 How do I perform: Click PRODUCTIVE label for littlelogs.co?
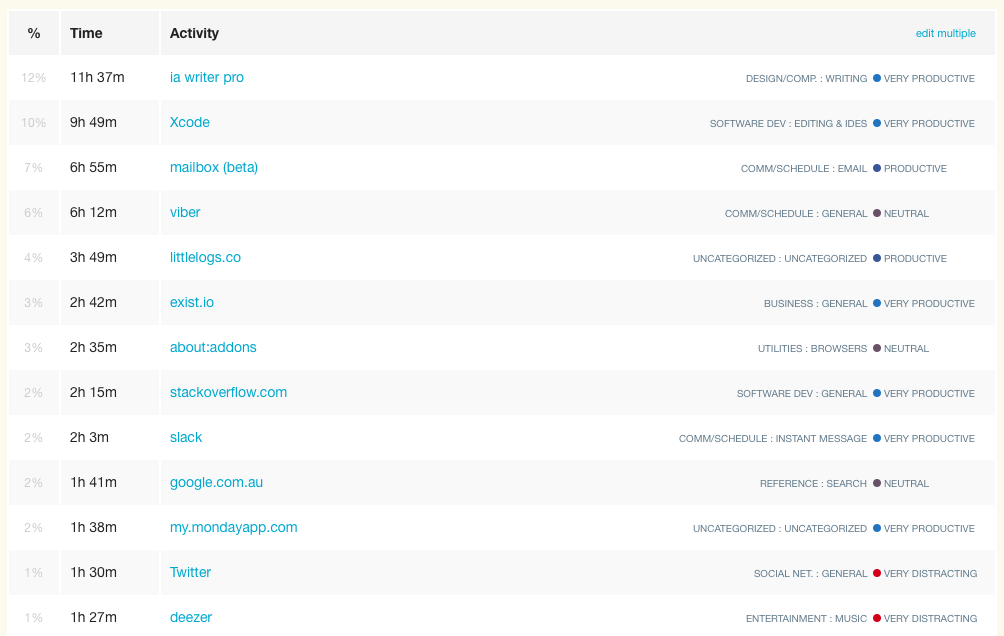[915, 259]
